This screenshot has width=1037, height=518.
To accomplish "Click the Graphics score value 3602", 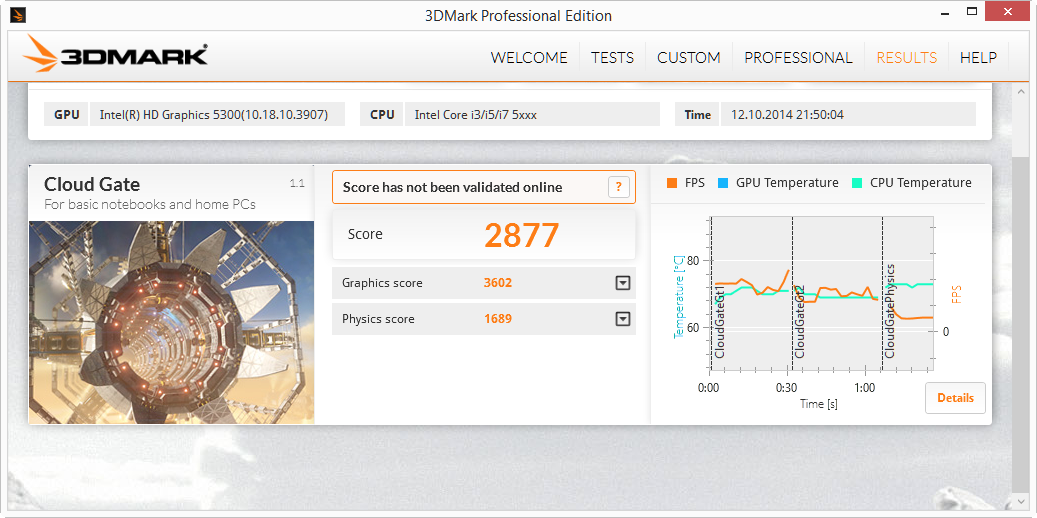I will [498, 283].
